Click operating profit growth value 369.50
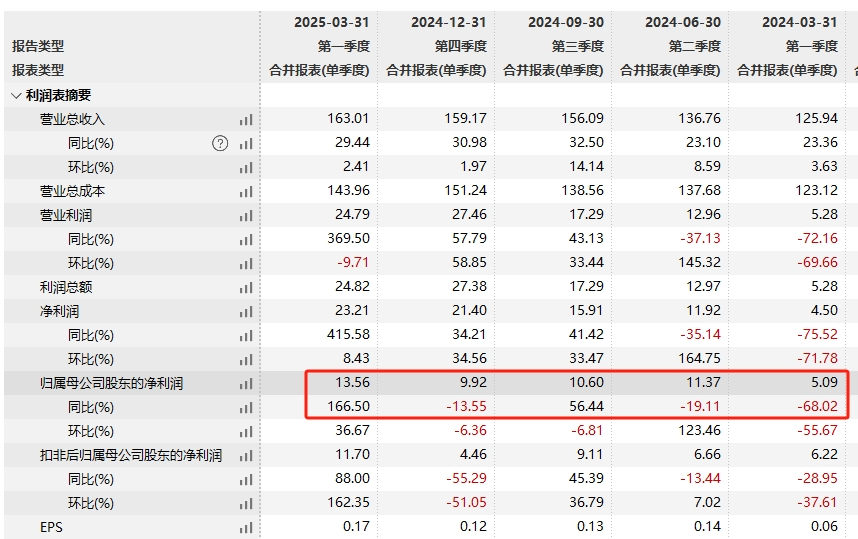This screenshot has width=858, height=539. click(349, 239)
